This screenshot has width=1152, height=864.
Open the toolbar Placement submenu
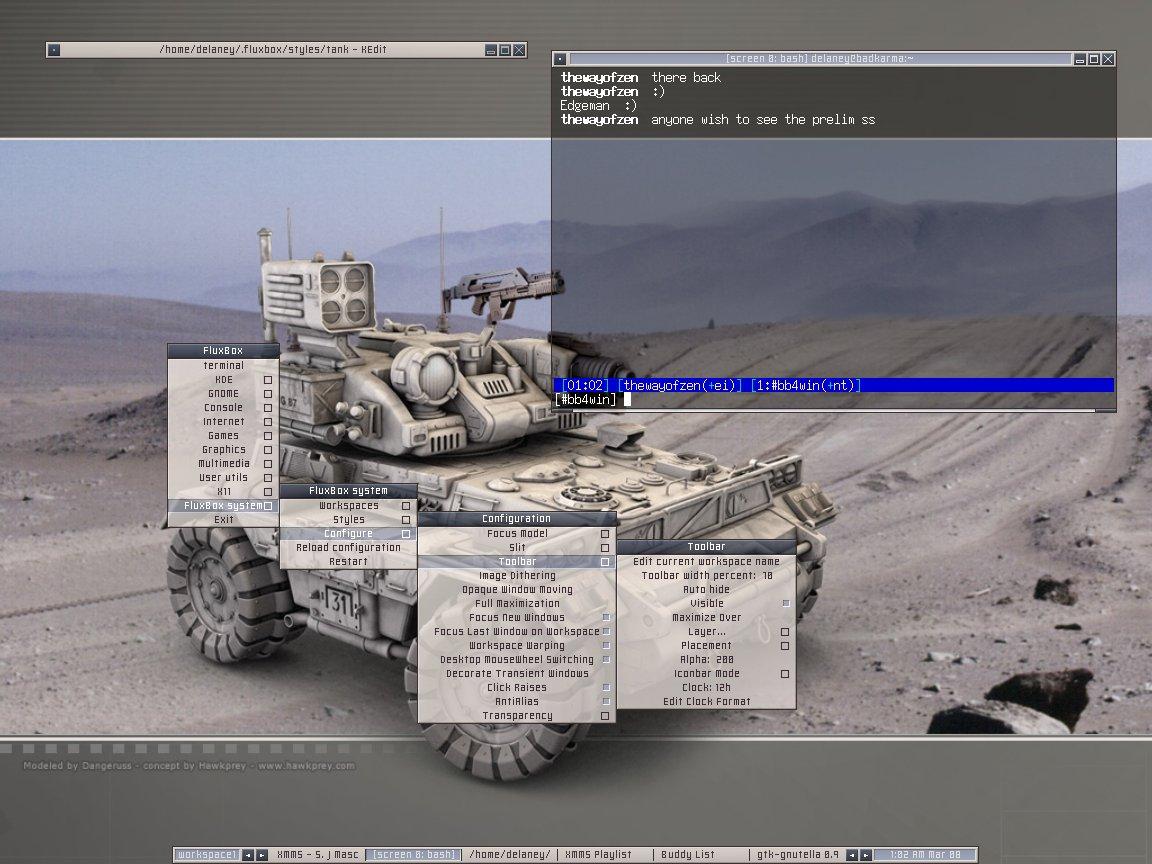click(707, 646)
